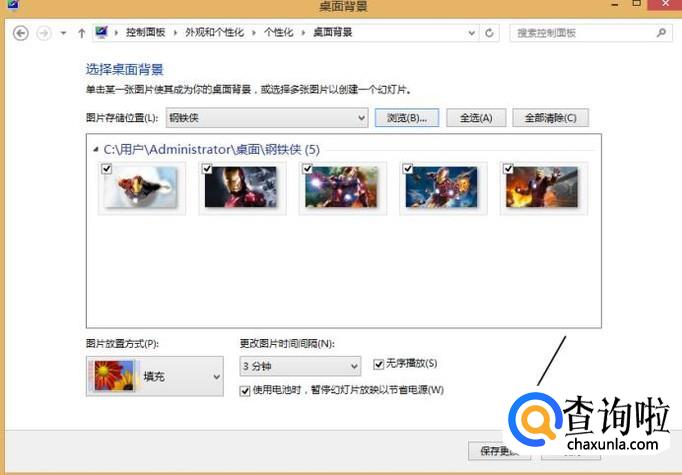The image size is (682, 475).
Task: Collapse the C:\用户\Administrator\桌面\钢铁侠 group
Action: click(x=96, y=150)
